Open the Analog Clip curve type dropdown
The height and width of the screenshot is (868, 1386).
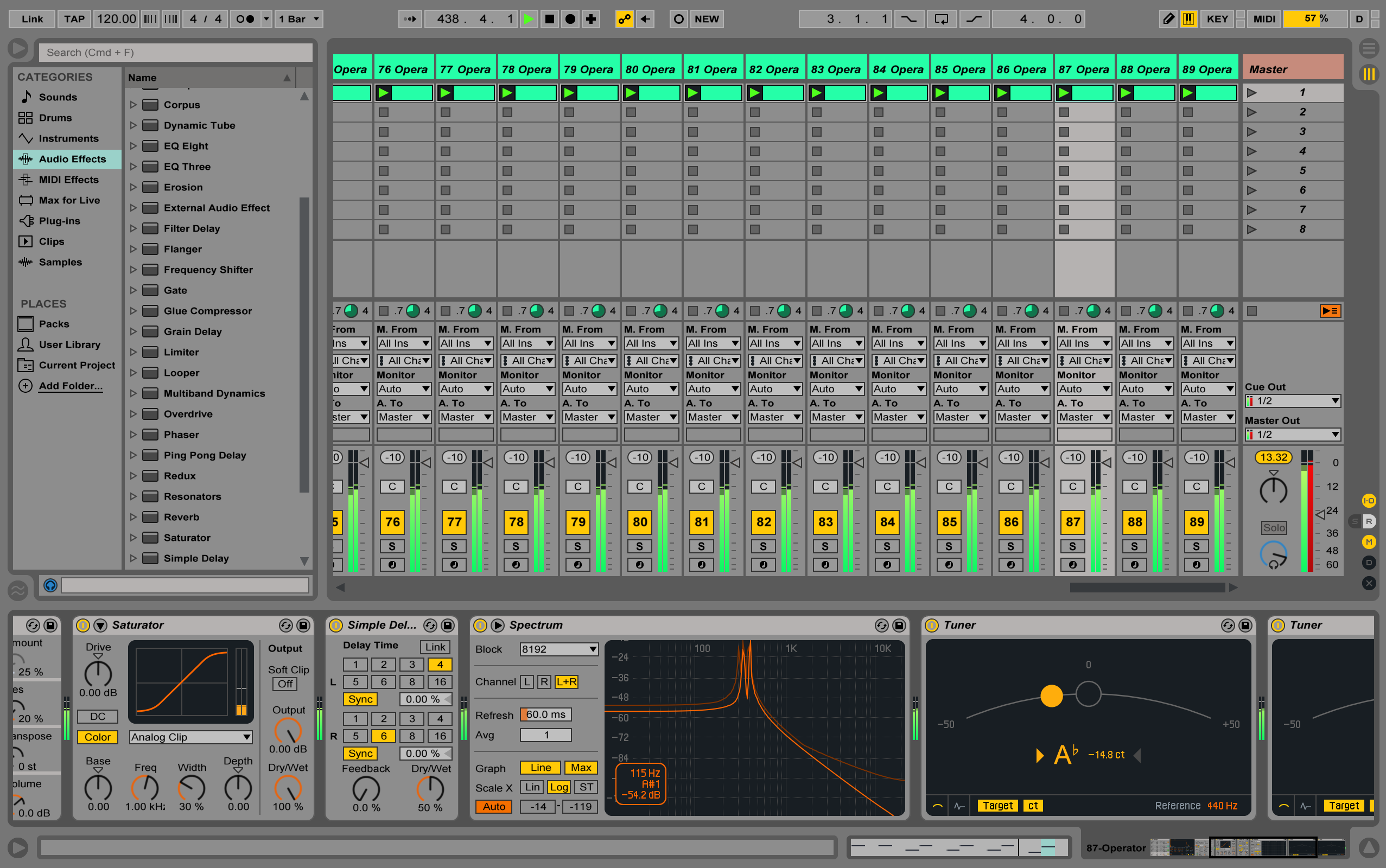point(190,737)
